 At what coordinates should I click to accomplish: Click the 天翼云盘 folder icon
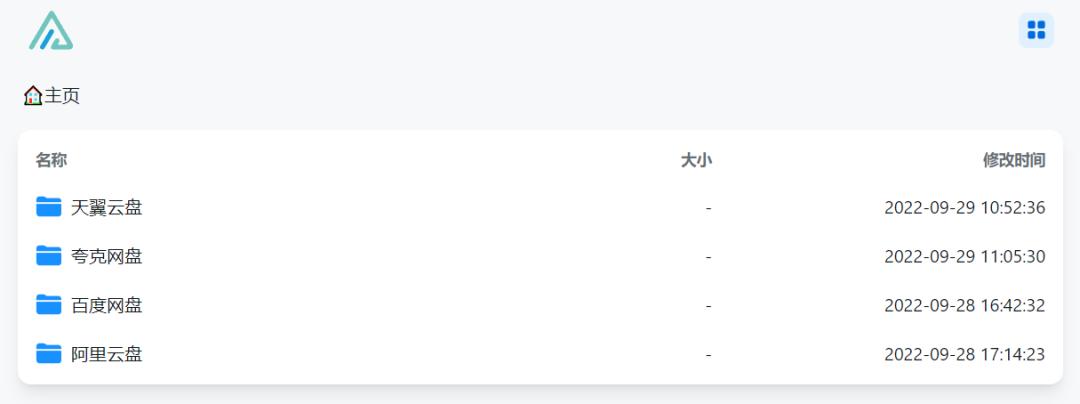49,207
